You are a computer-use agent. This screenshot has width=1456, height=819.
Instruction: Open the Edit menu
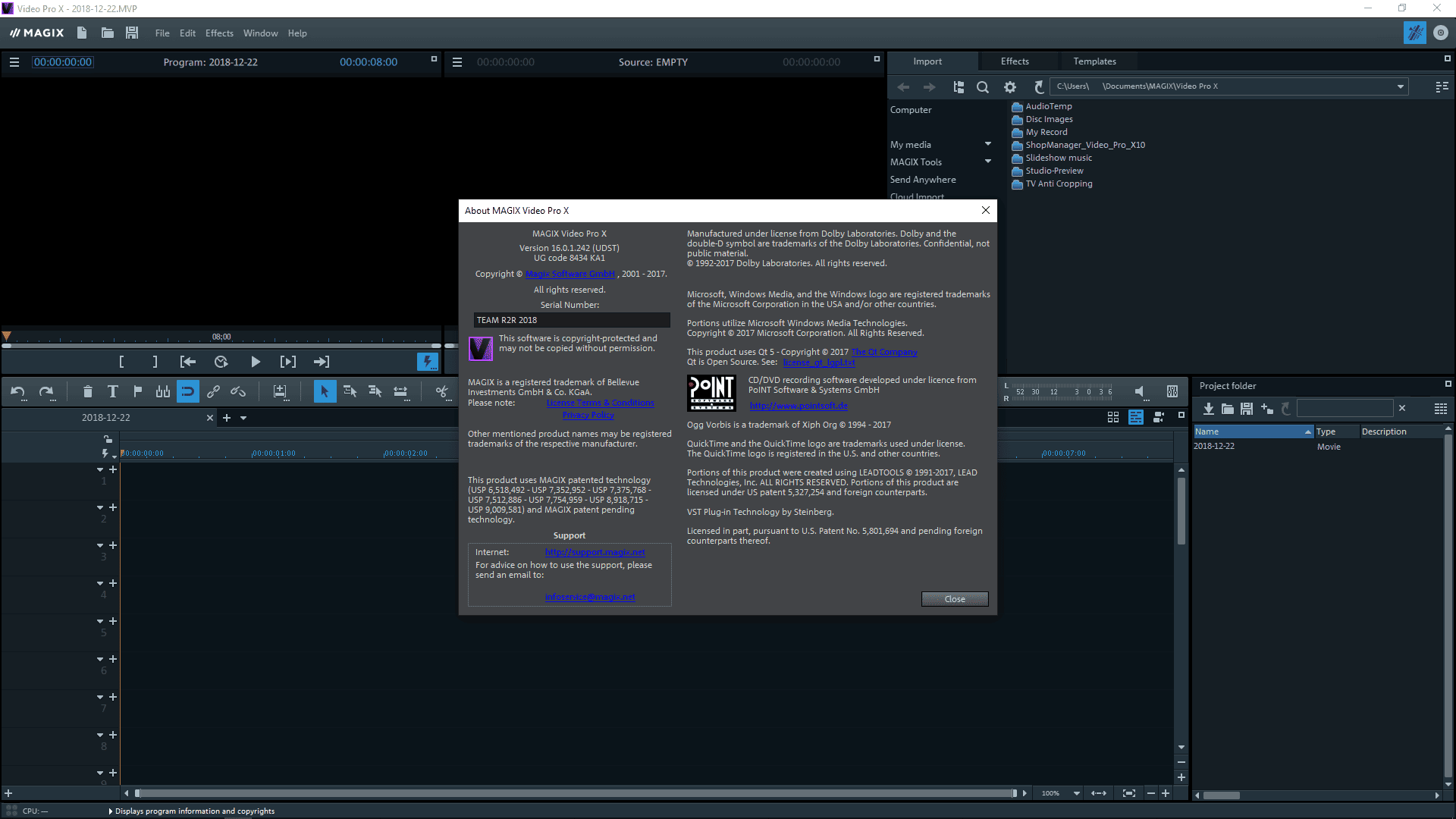tap(187, 33)
